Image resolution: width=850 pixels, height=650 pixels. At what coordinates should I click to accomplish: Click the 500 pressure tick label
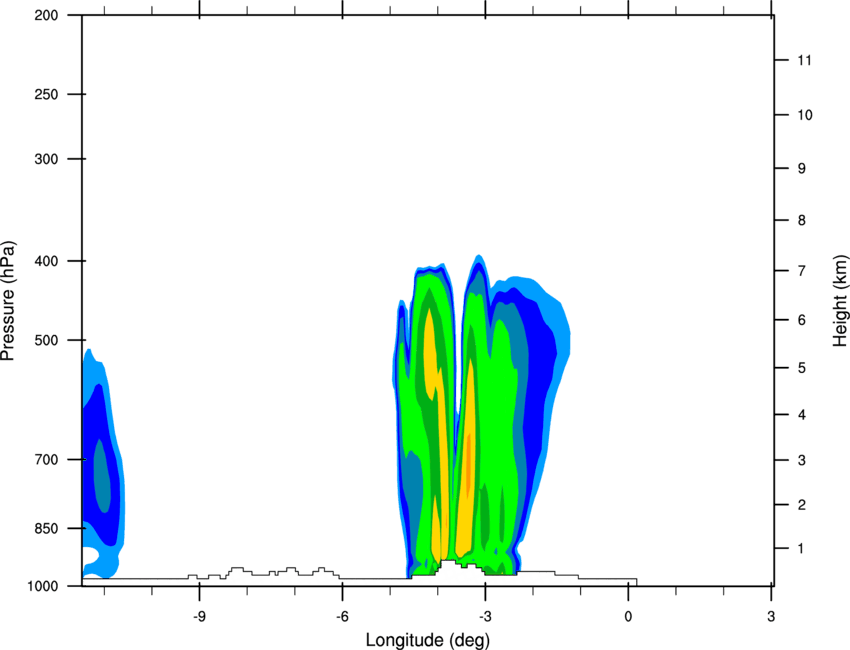46,340
